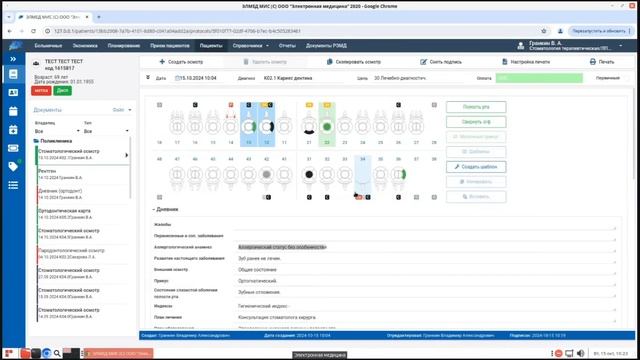
Task: Open the calendar-with-plus icon in sidebar
Action: point(13,130)
